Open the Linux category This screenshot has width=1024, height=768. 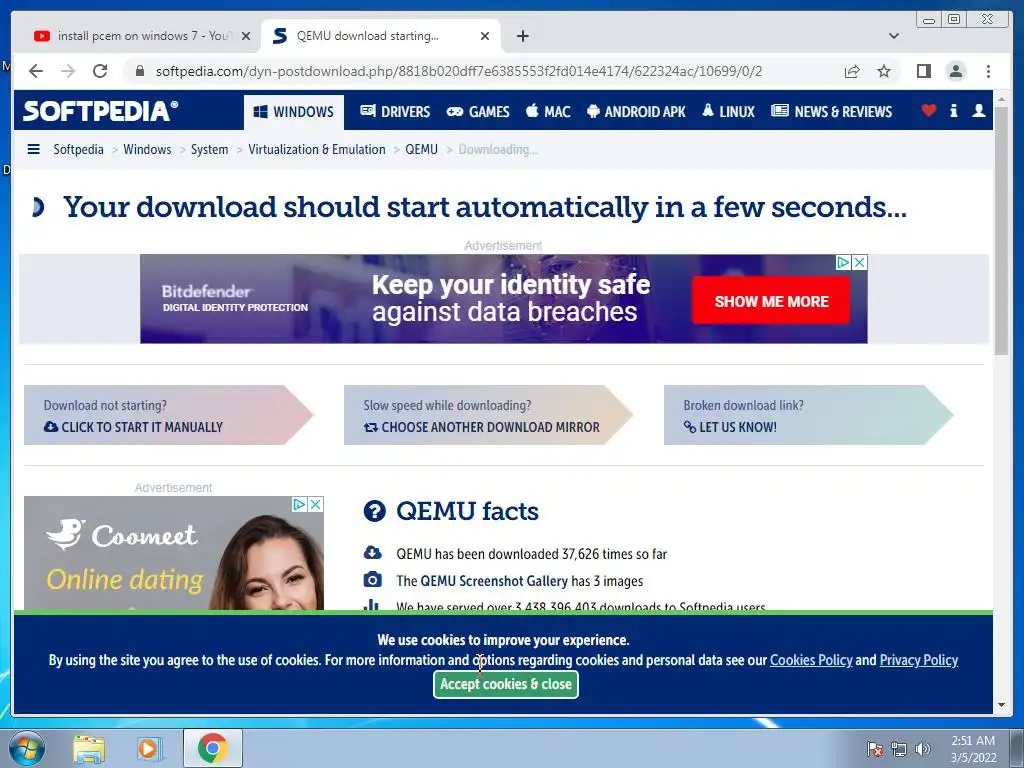(728, 112)
